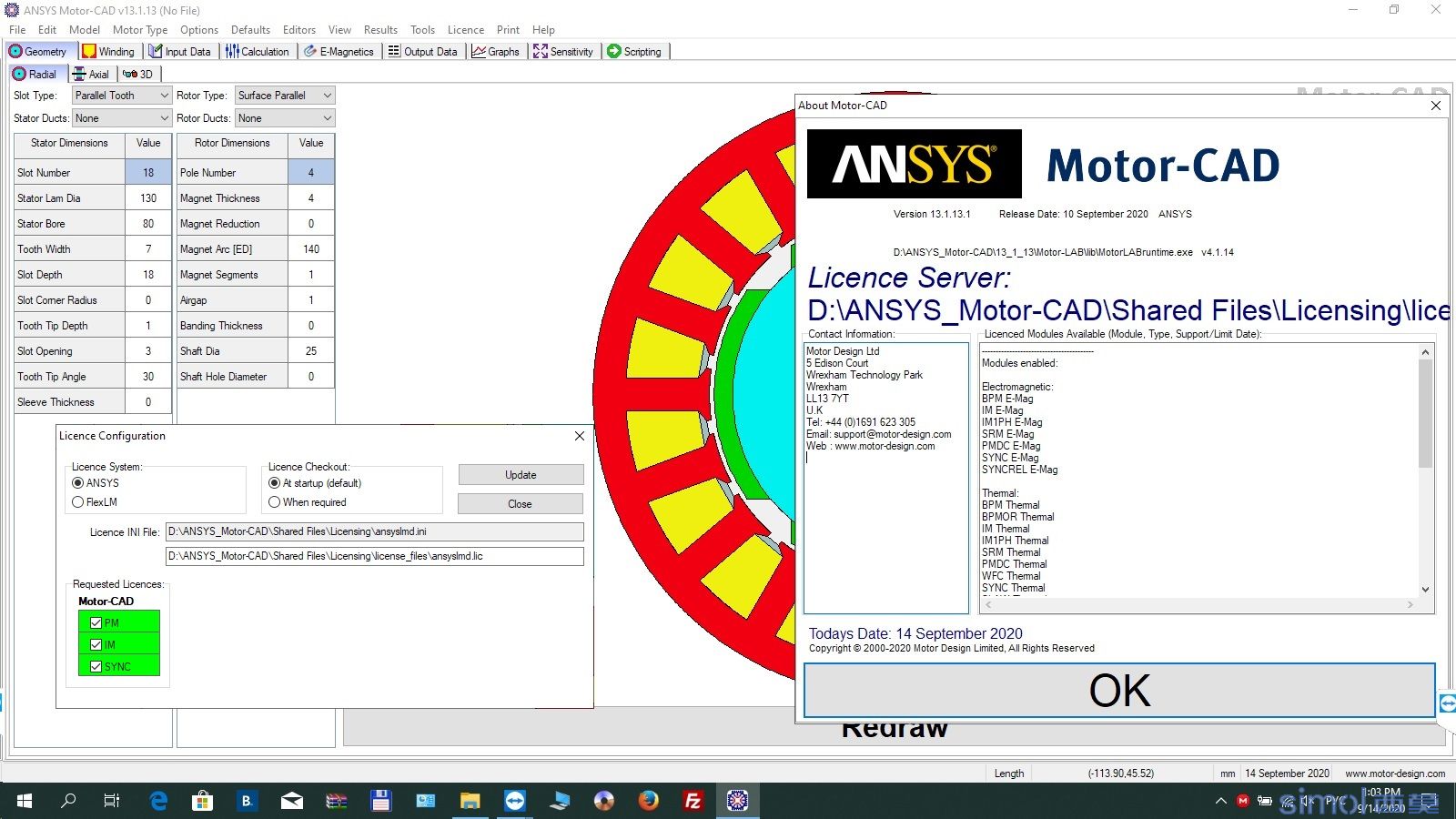Viewport: 1456px width, 819px height.
Task: Click the Contact Information text box
Action: [x=886, y=478]
